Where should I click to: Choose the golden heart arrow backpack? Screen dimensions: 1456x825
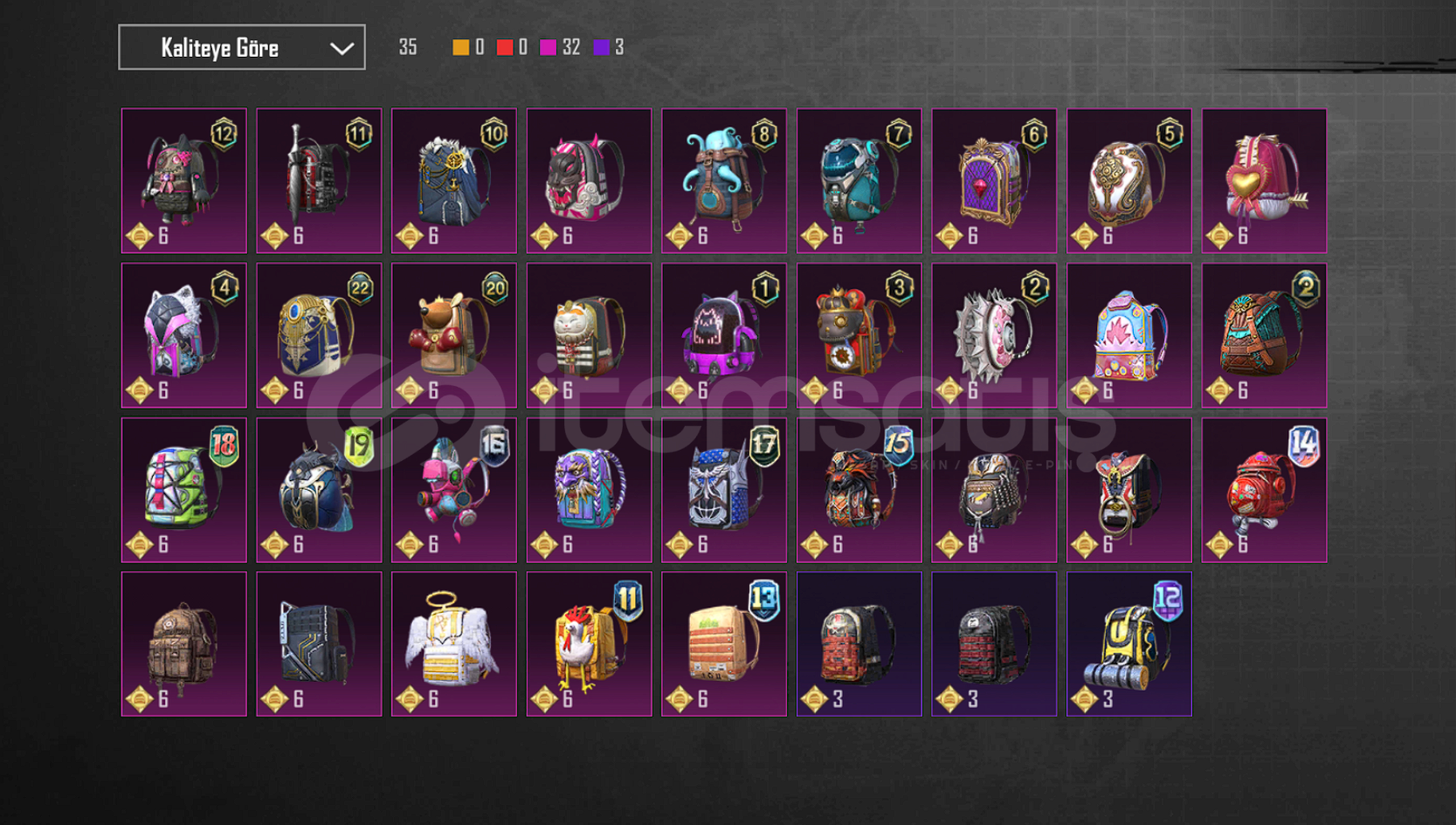pyautogui.click(x=1264, y=181)
